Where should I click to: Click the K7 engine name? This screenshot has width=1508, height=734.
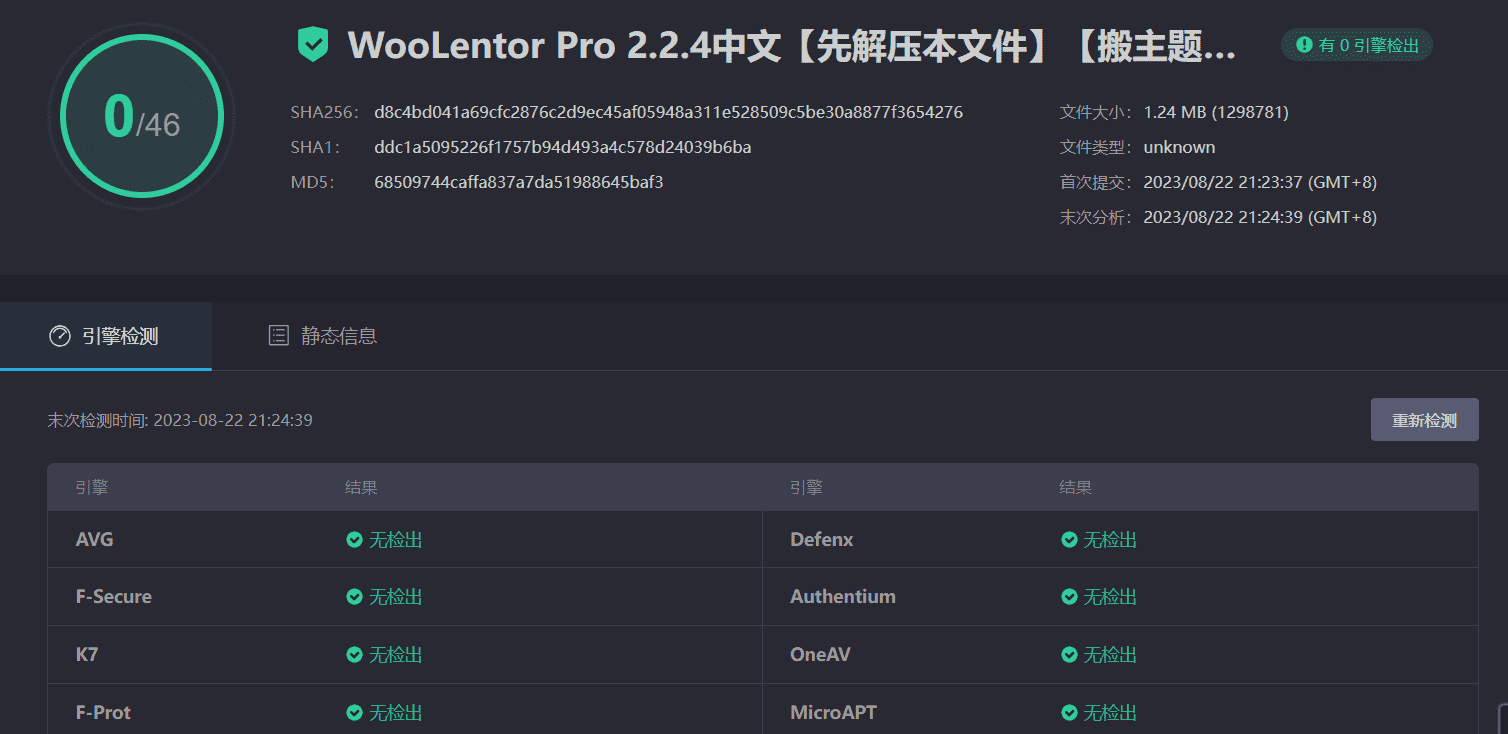(87, 655)
